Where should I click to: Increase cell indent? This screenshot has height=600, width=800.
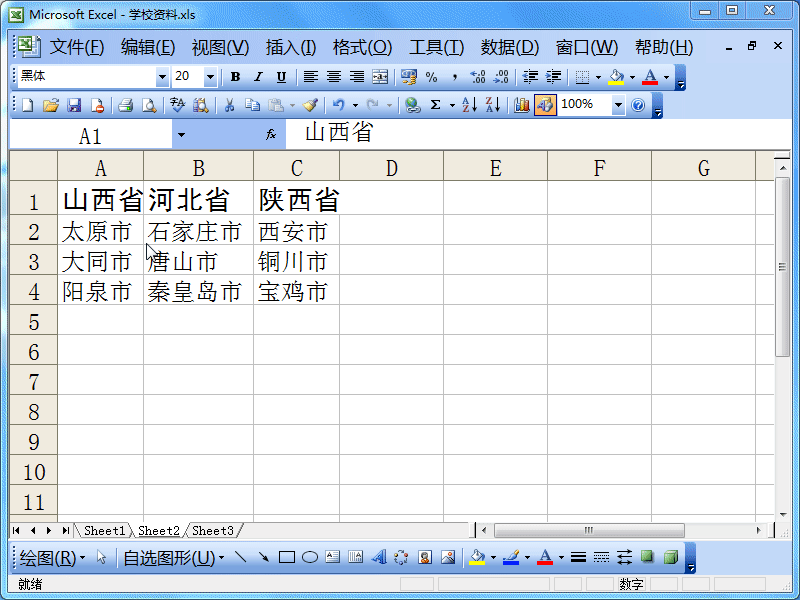[x=554, y=77]
